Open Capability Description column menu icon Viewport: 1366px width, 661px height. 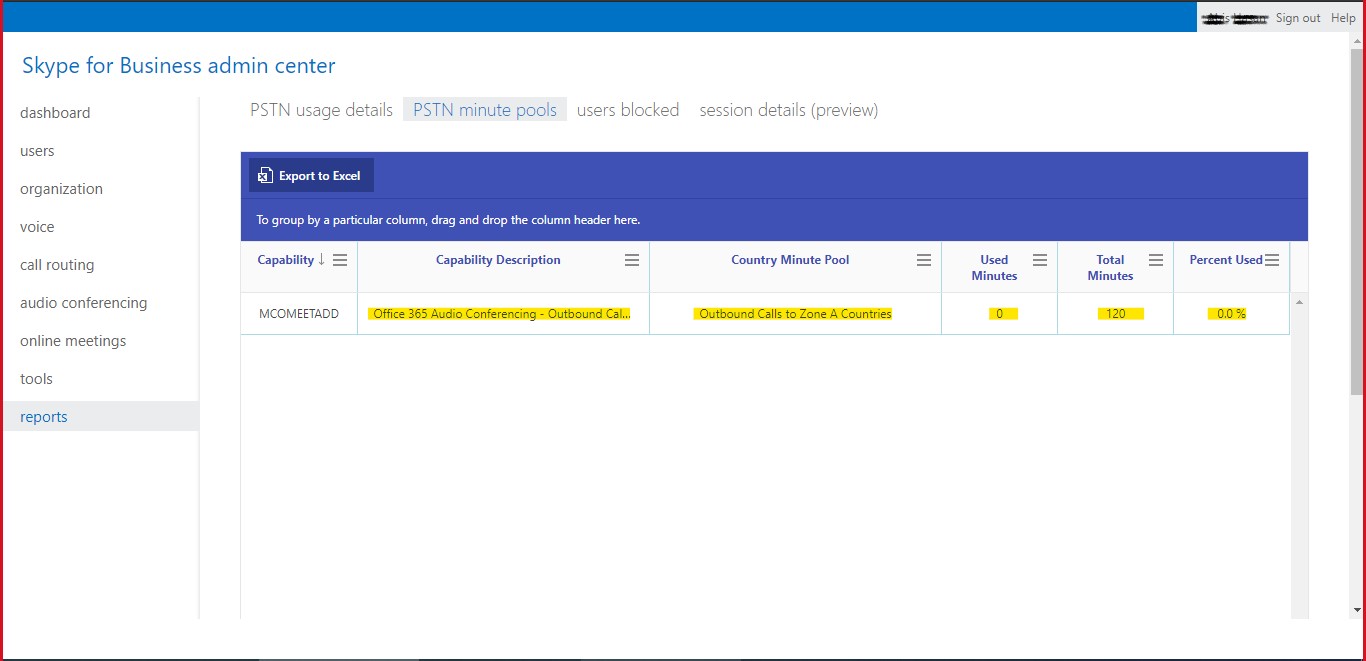(x=632, y=260)
